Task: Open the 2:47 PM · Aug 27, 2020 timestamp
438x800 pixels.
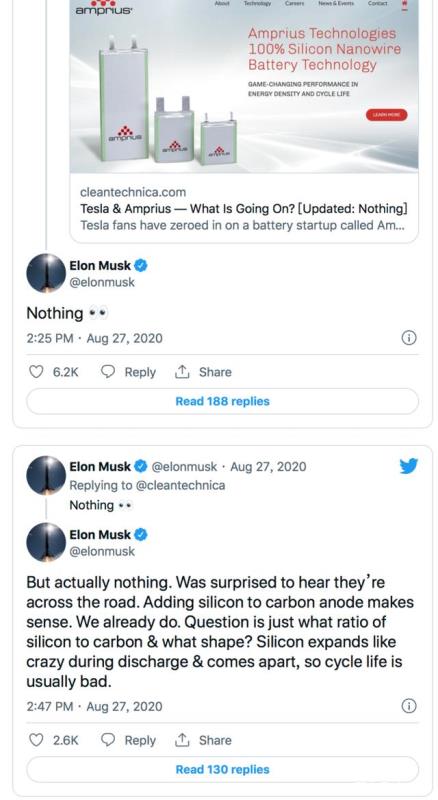Action: (x=94, y=707)
